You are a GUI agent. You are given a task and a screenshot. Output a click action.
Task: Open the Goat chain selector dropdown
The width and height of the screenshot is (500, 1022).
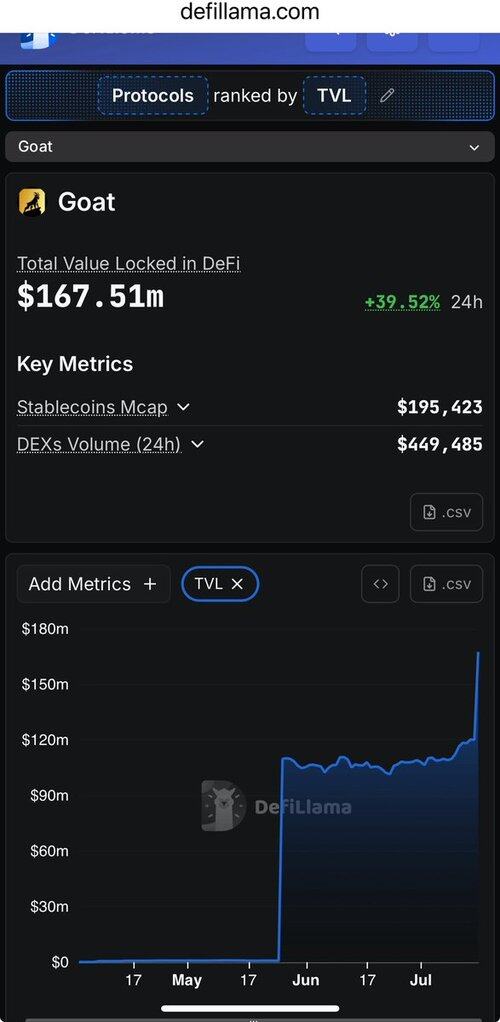click(250, 147)
